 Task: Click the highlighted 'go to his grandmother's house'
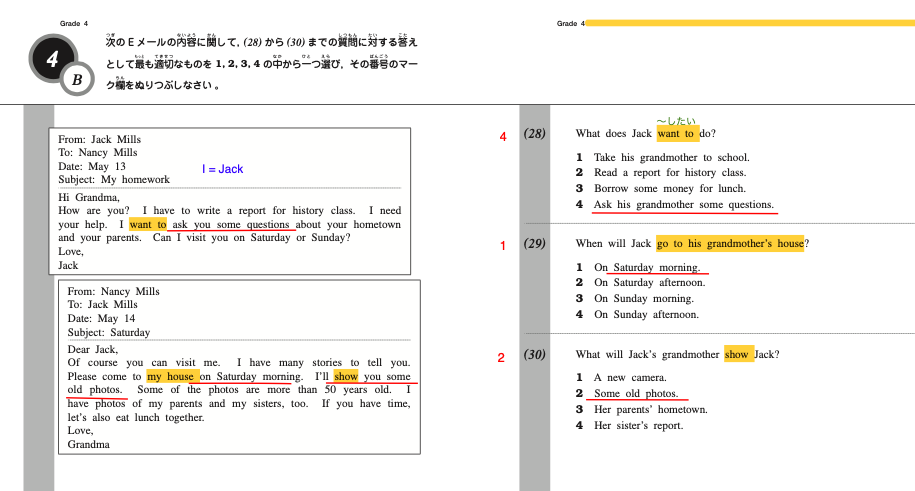[730, 243]
